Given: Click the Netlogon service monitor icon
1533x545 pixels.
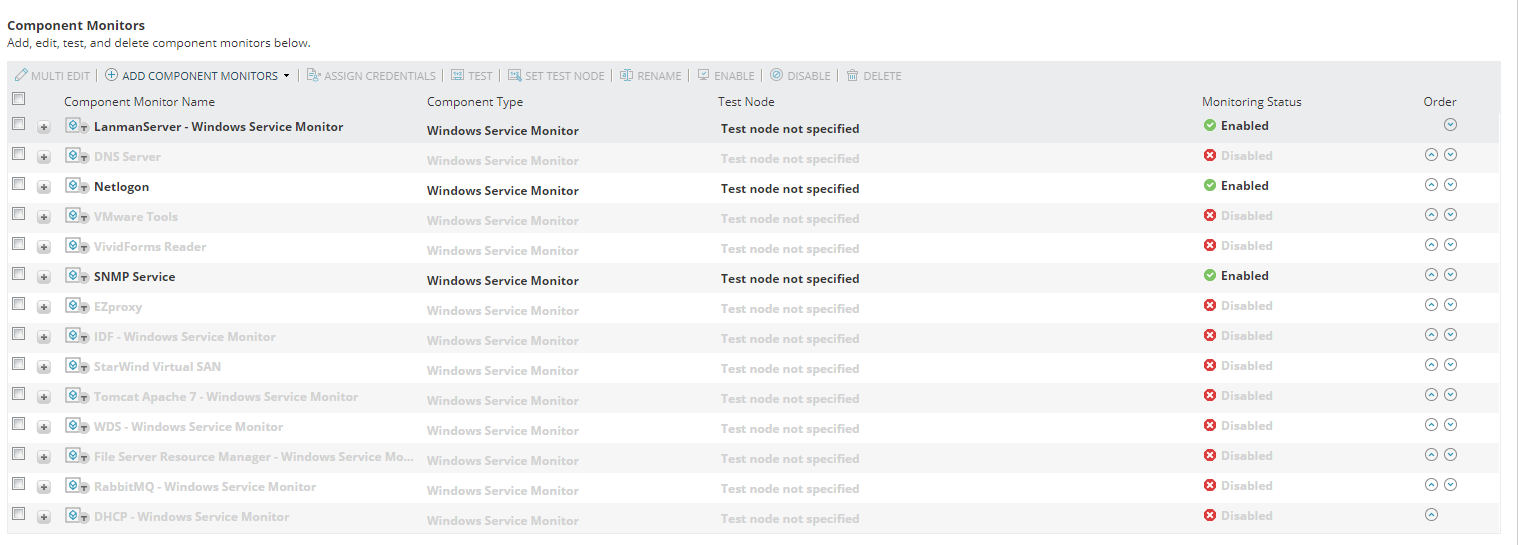Looking at the screenshot, I should tap(77, 186).
